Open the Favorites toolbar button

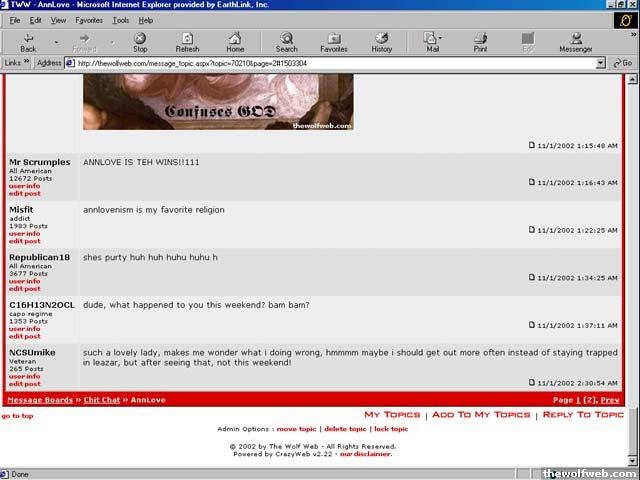pyautogui.click(x=334, y=42)
